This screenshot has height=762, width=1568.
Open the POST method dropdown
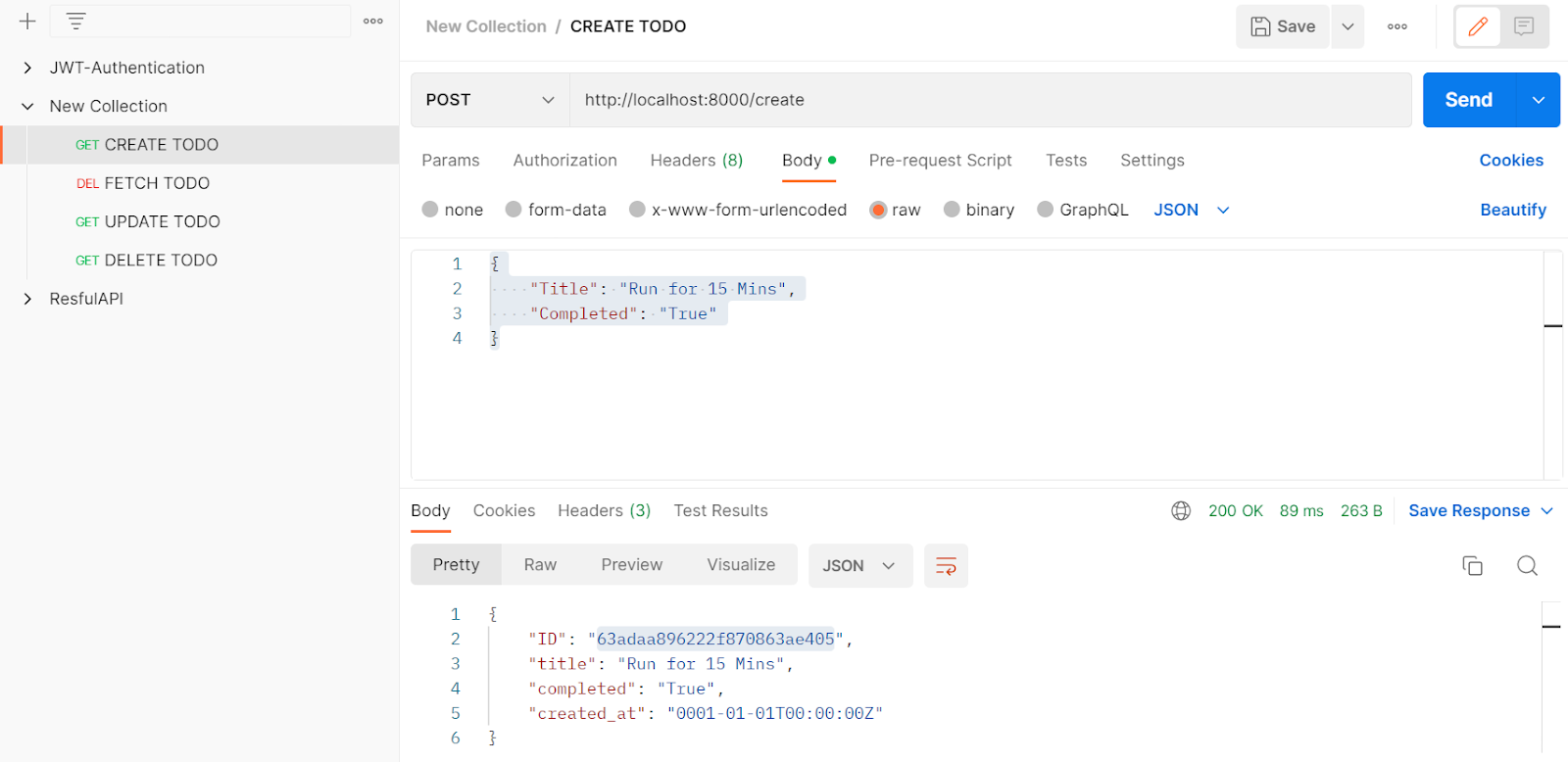pyautogui.click(x=490, y=100)
